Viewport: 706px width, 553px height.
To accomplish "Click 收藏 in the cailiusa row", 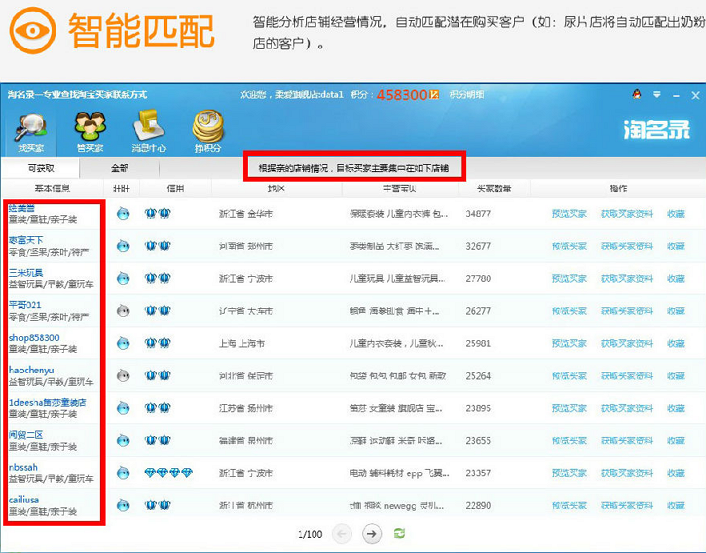I will point(676,506).
